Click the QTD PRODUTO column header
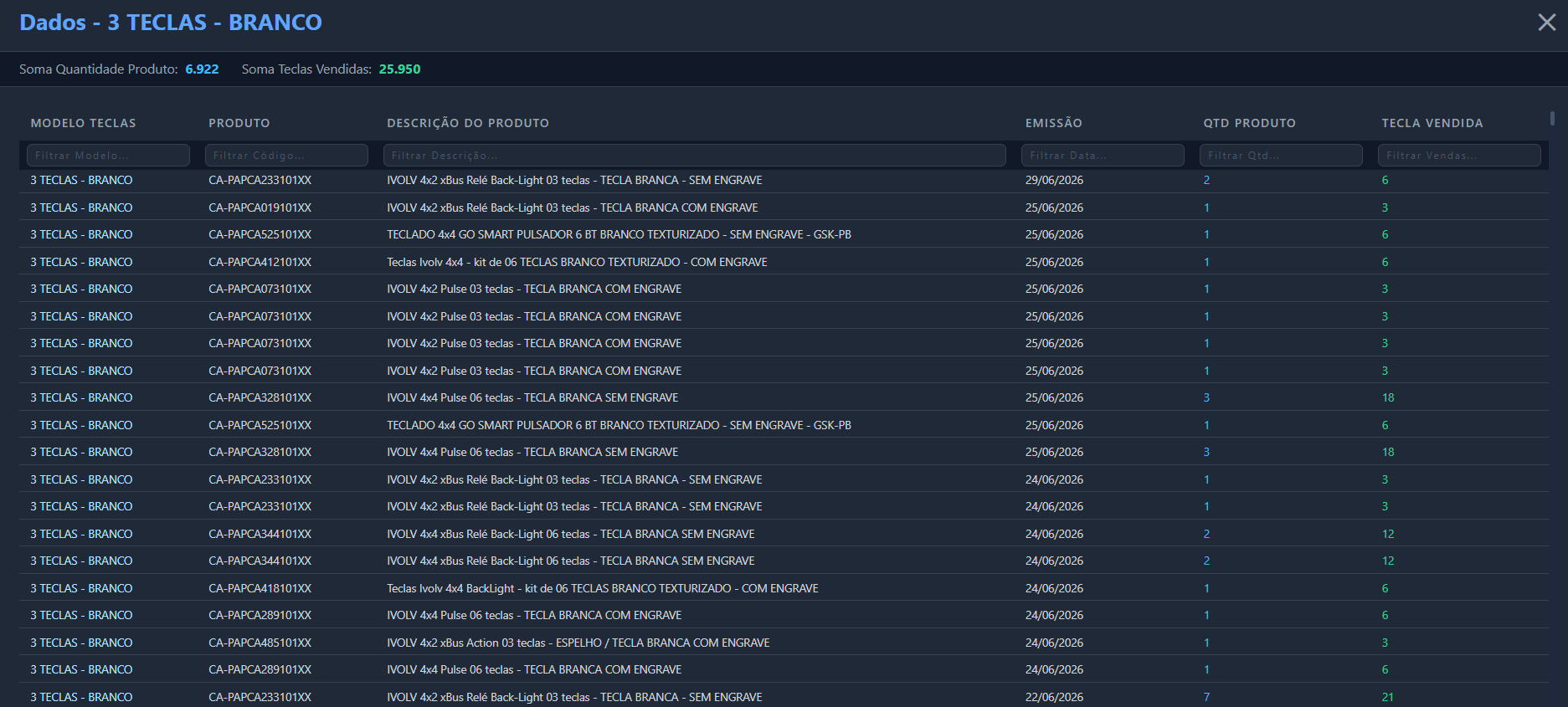This screenshot has height=707, width=1568. (x=1250, y=123)
